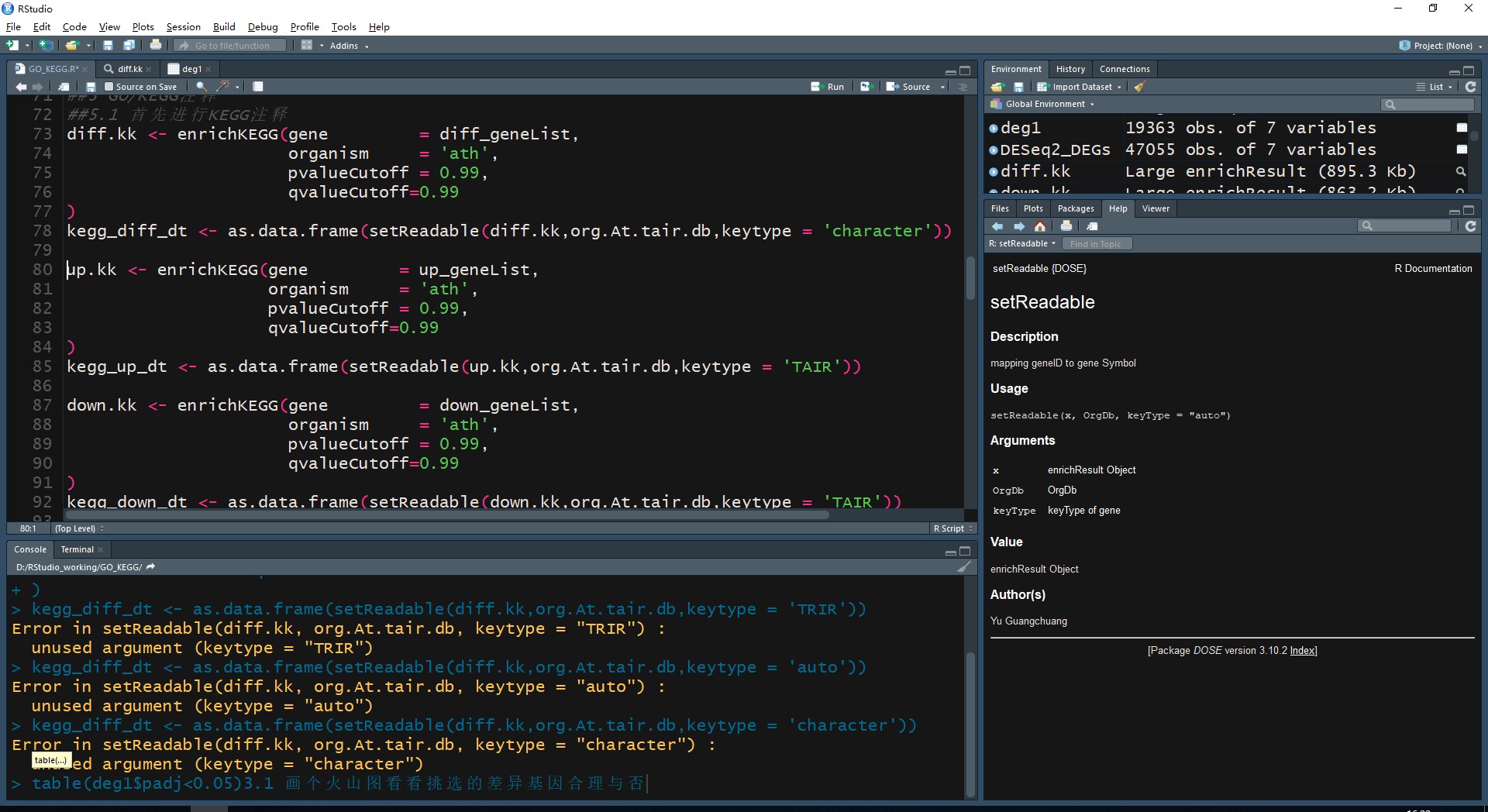Go forward to next source location

click(x=37, y=87)
